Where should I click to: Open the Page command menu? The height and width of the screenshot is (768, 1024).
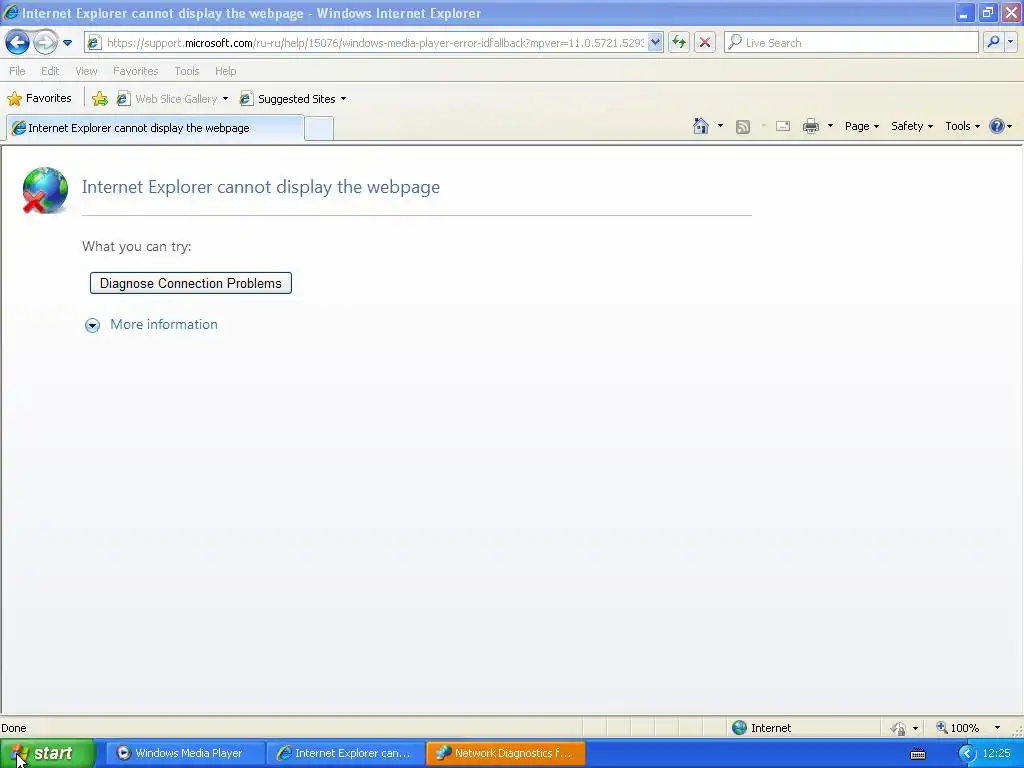[861, 126]
